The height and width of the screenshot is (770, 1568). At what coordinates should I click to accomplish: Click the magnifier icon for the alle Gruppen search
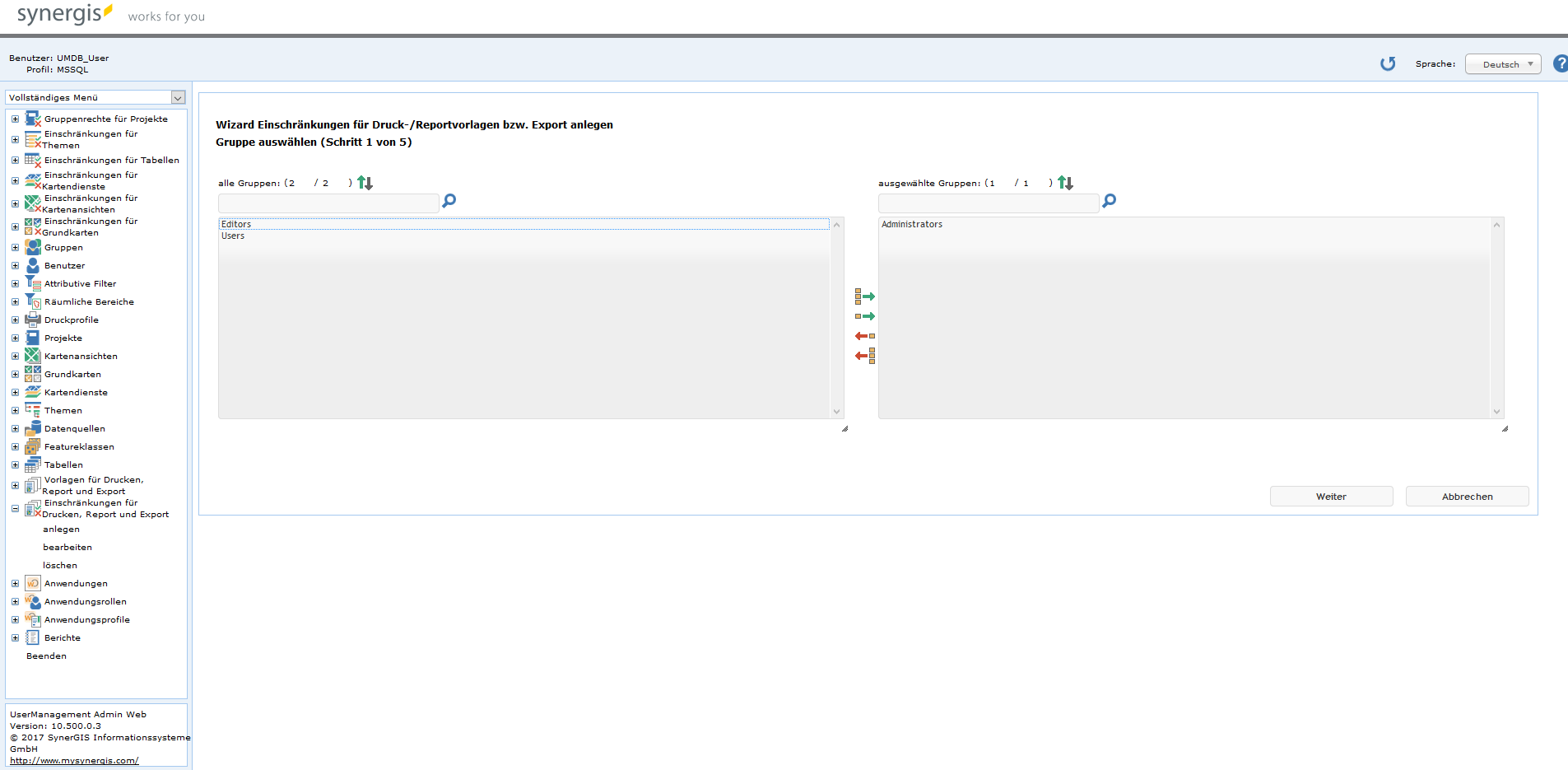(449, 201)
